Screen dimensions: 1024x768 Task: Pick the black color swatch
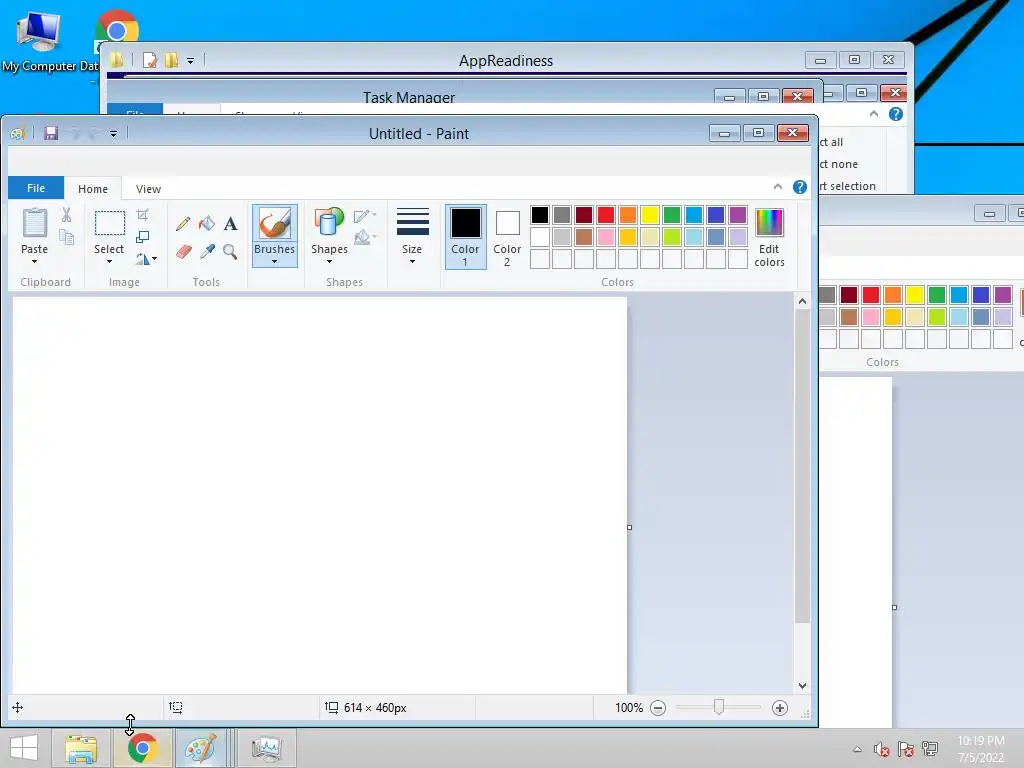(x=540, y=215)
